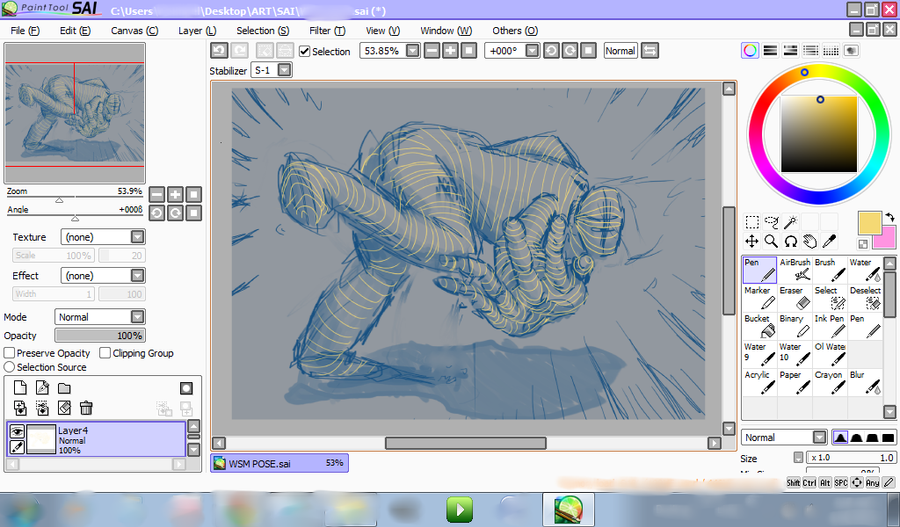Screen dimensions: 900x527
Task: Create a new normal layer
Action: (x=20, y=388)
